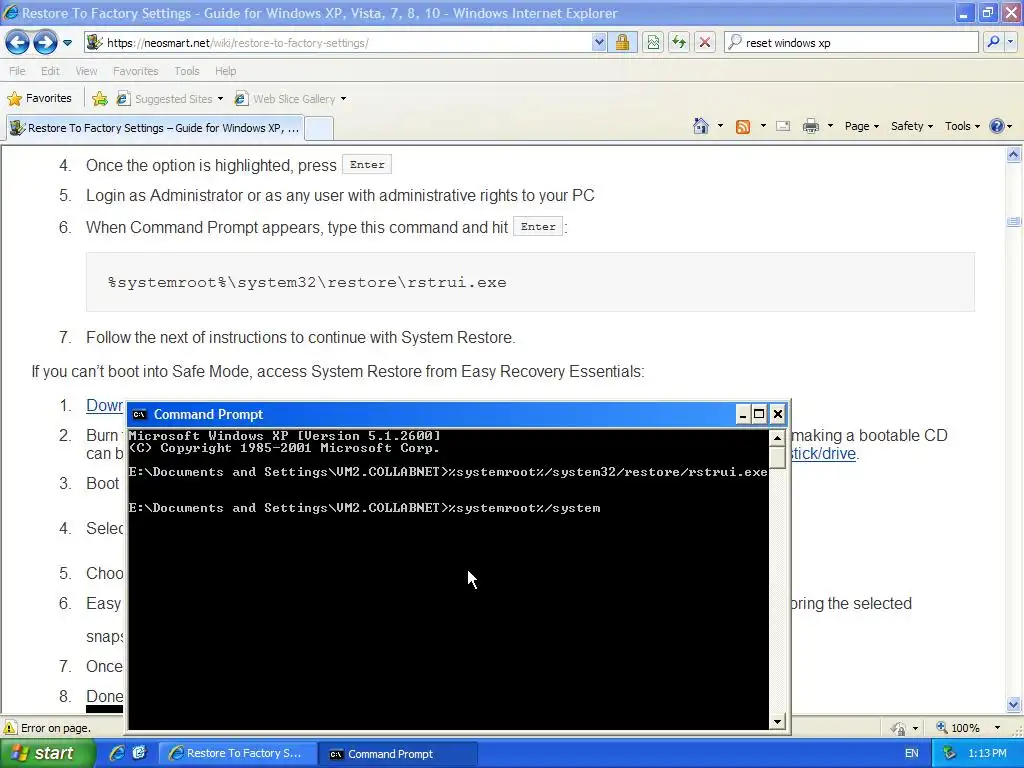
Task: Click Command Prompt scrollbar up arrow
Action: click(x=777, y=438)
